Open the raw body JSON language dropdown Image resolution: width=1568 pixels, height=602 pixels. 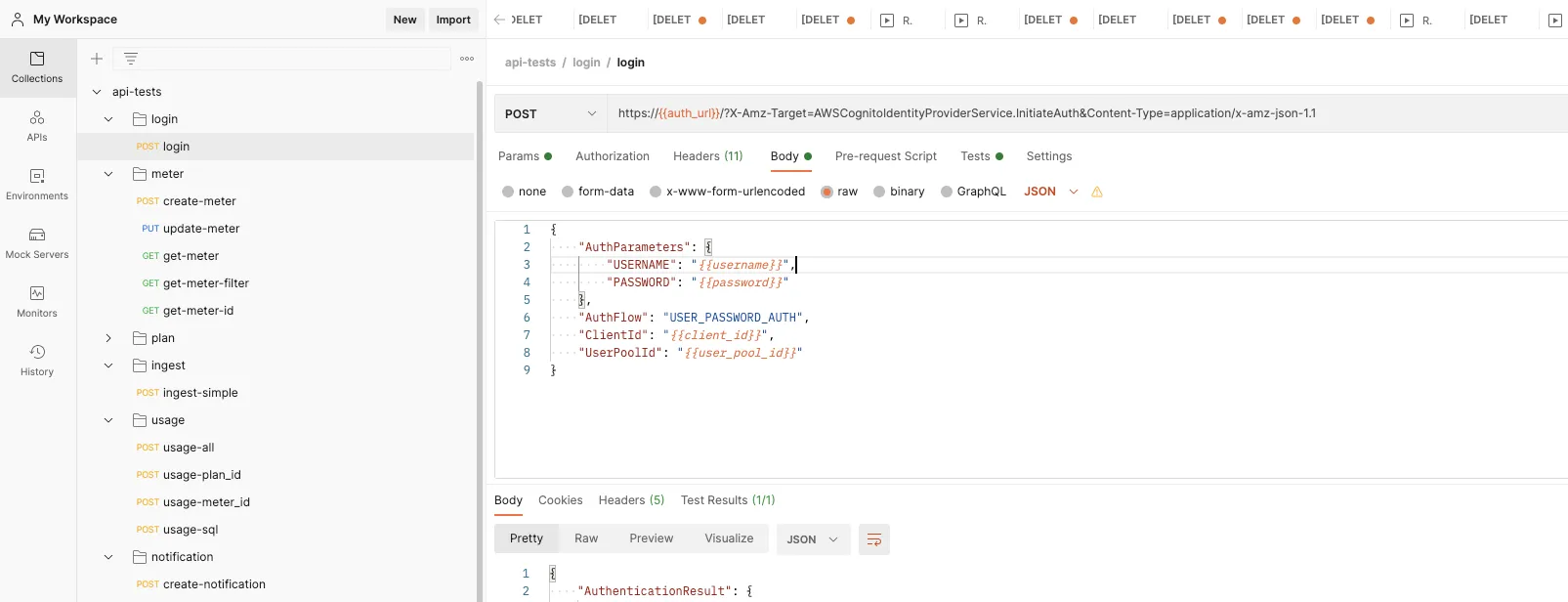click(x=1050, y=192)
